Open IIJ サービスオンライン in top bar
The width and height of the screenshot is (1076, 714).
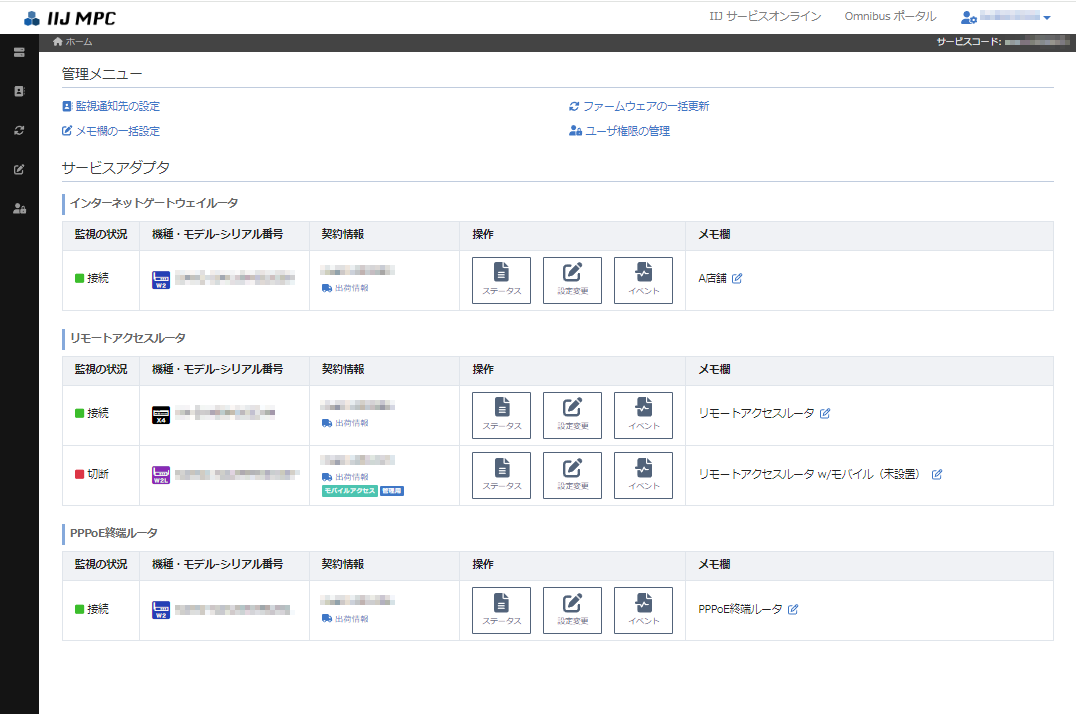coord(765,17)
